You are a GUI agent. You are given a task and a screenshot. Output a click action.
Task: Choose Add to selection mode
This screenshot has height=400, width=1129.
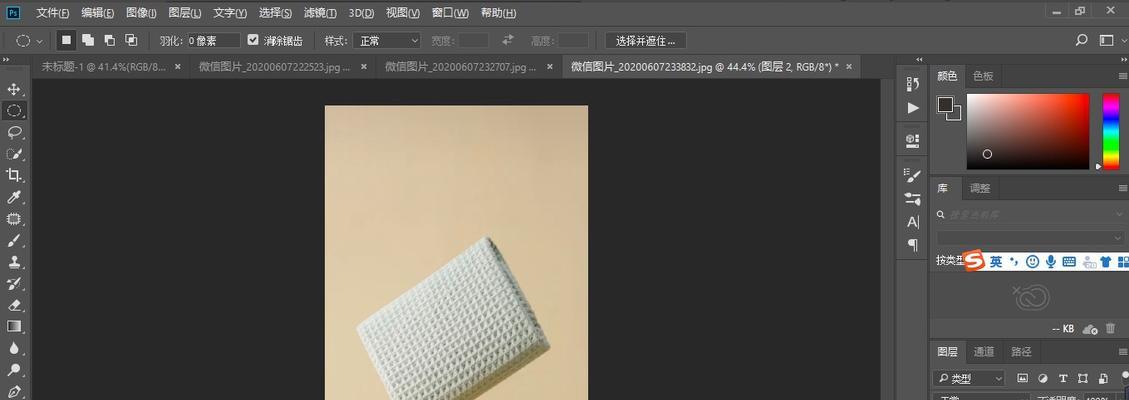point(88,40)
